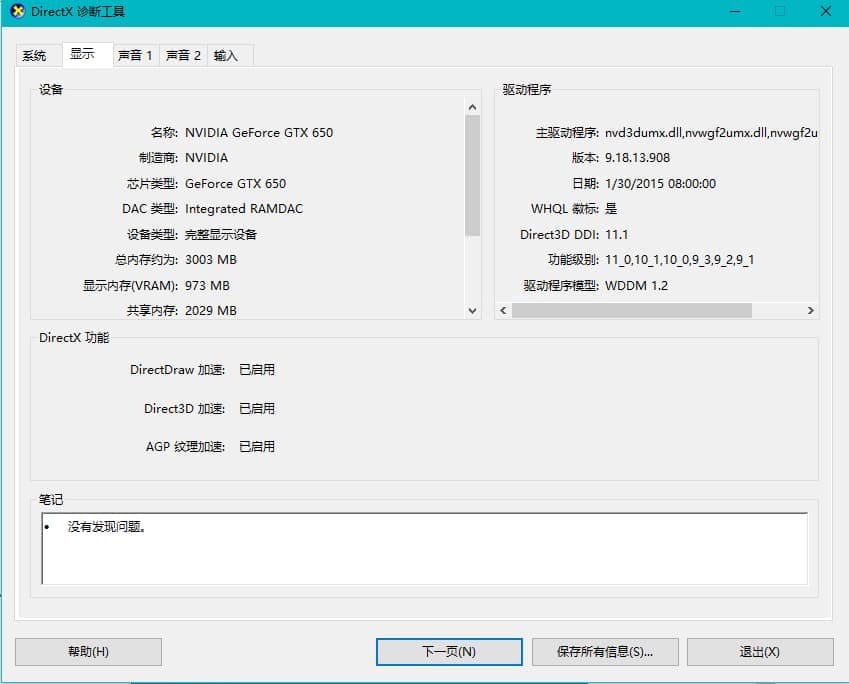Screen dimensions: 849x684
Task: Go to the 声音 2 tab
Action: point(183,56)
